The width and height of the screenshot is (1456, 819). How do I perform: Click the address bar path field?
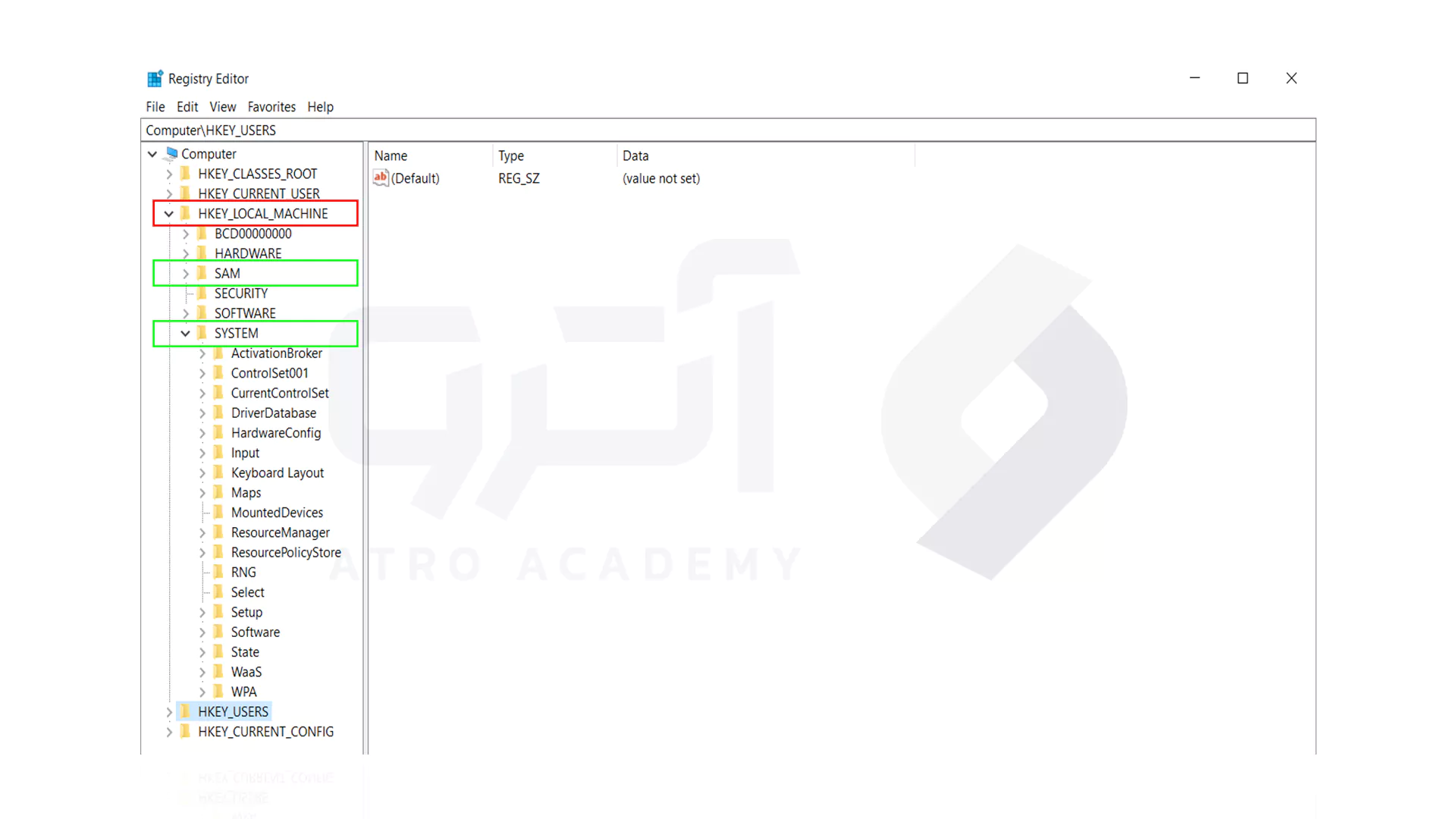(728, 130)
